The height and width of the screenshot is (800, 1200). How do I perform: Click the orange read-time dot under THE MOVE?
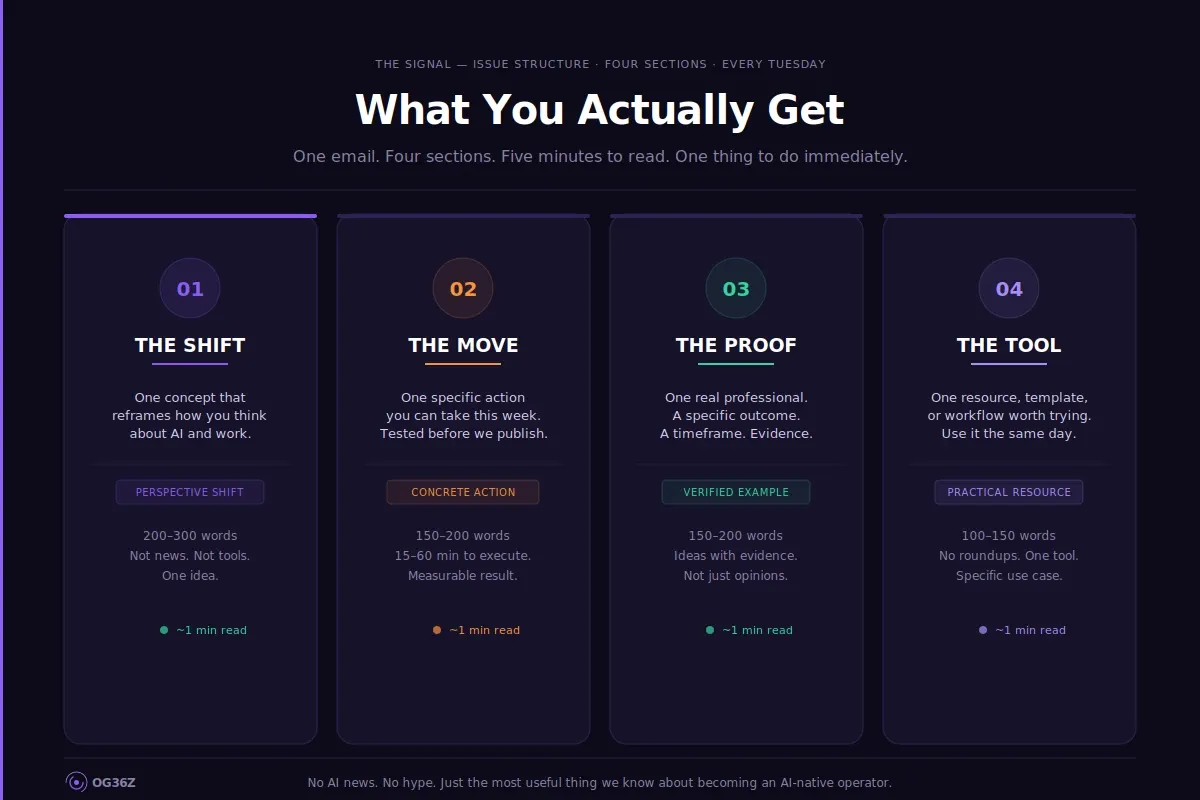click(x=435, y=630)
